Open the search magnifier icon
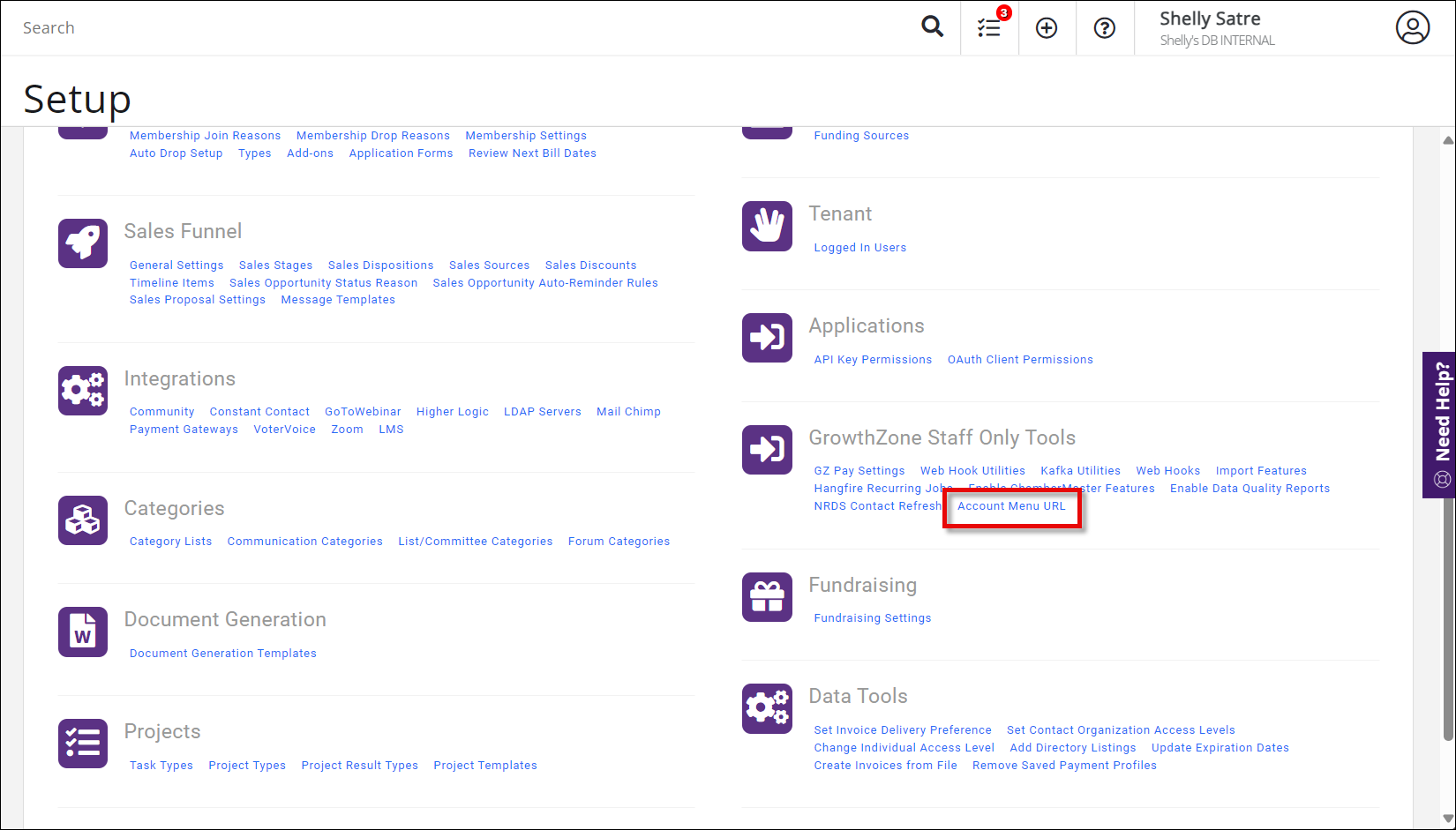This screenshot has width=1456, height=830. [x=933, y=27]
